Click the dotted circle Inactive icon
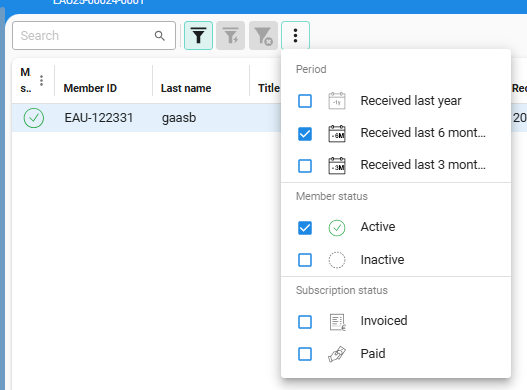Viewport: 527px width, 390px height. click(337, 260)
